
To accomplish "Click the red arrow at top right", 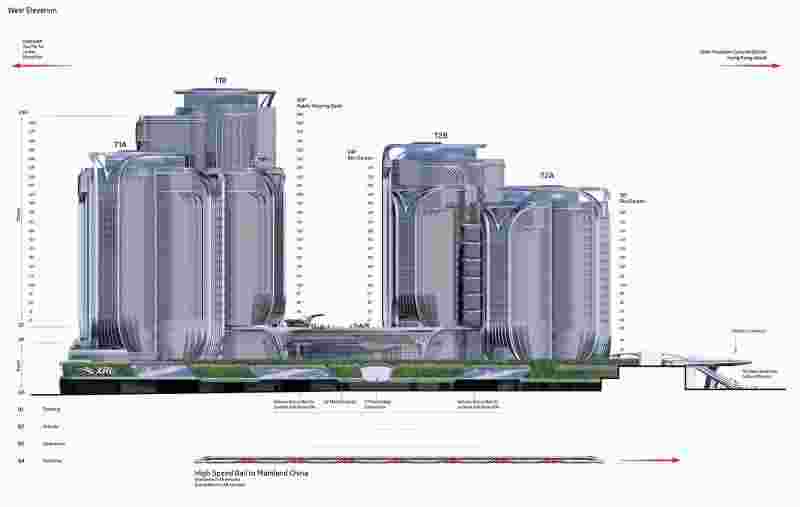I will click(x=751, y=66).
